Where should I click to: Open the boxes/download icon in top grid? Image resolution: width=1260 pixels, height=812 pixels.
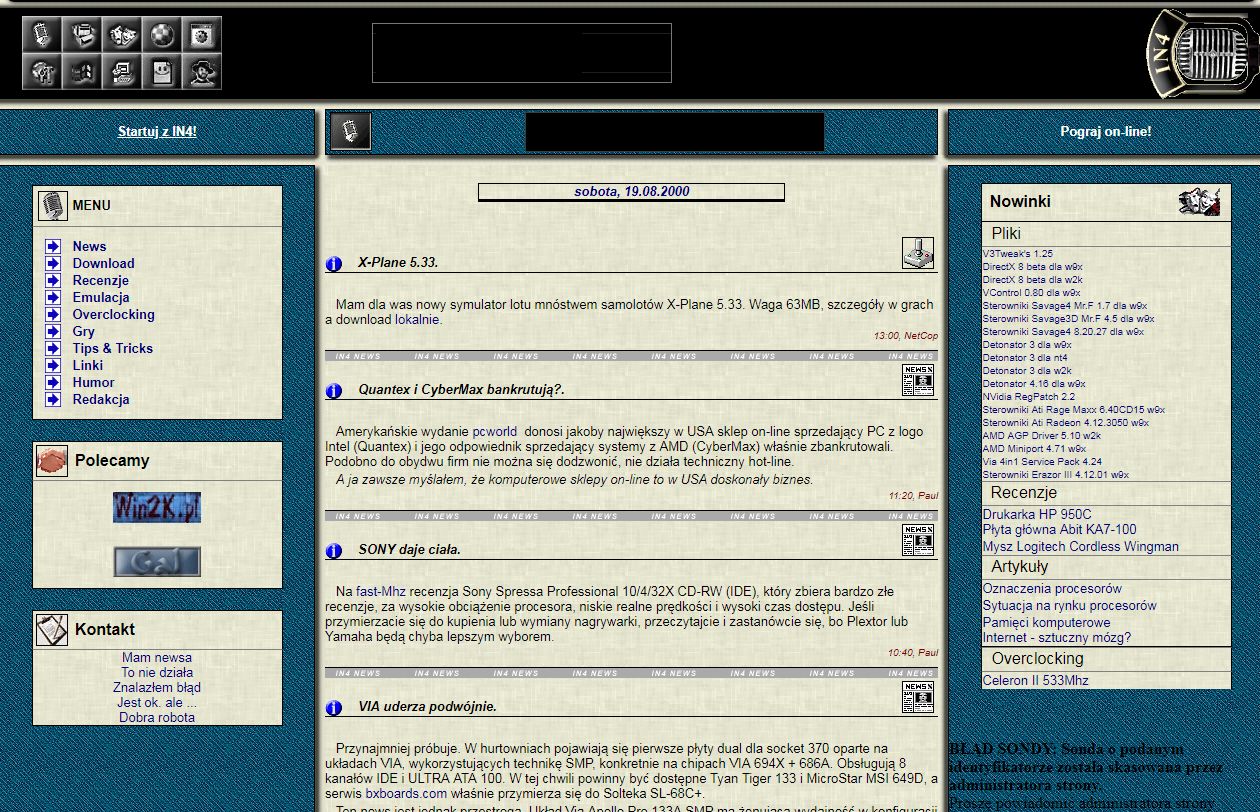tap(82, 35)
